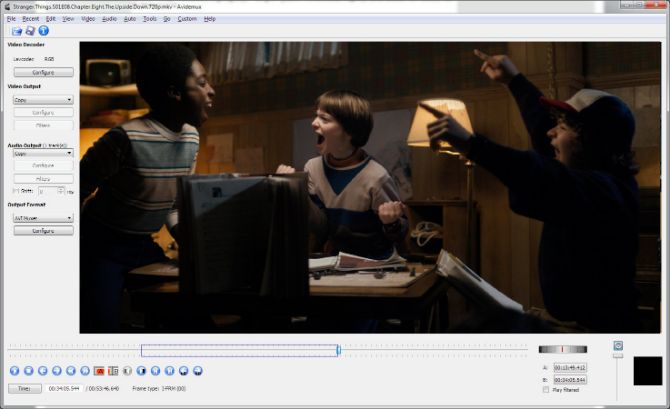Screen dimensions: 670x409
Task: Open a video file via toolbar icon
Action: pyautogui.click(x=17, y=31)
